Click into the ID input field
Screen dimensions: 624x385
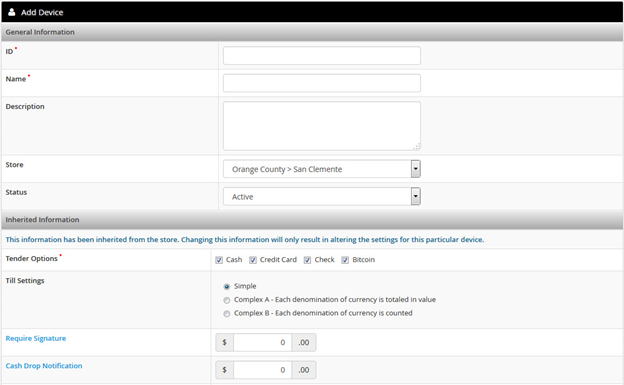point(322,55)
